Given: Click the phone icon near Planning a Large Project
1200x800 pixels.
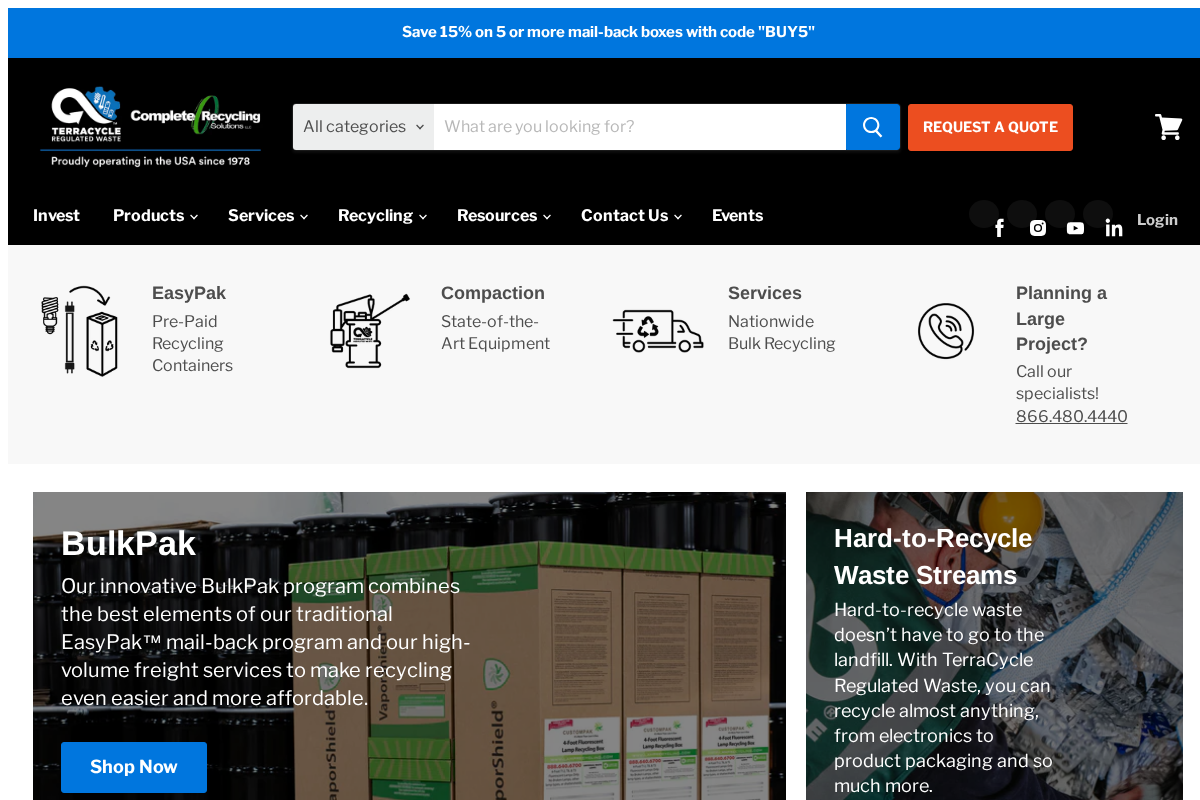Looking at the screenshot, I should (x=946, y=330).
